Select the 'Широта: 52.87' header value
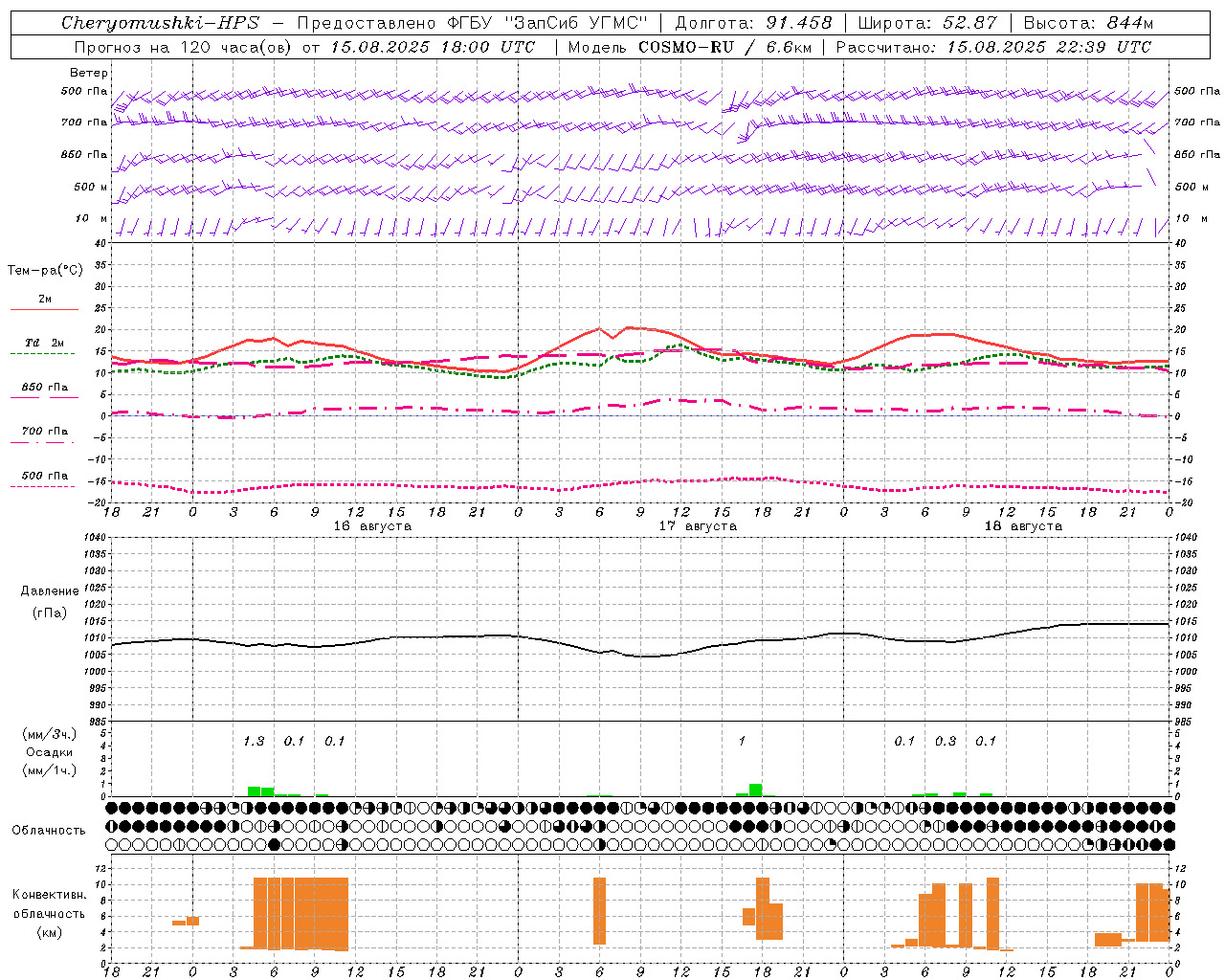Viewport: 1225px width, 980px height. pos(927,23)
